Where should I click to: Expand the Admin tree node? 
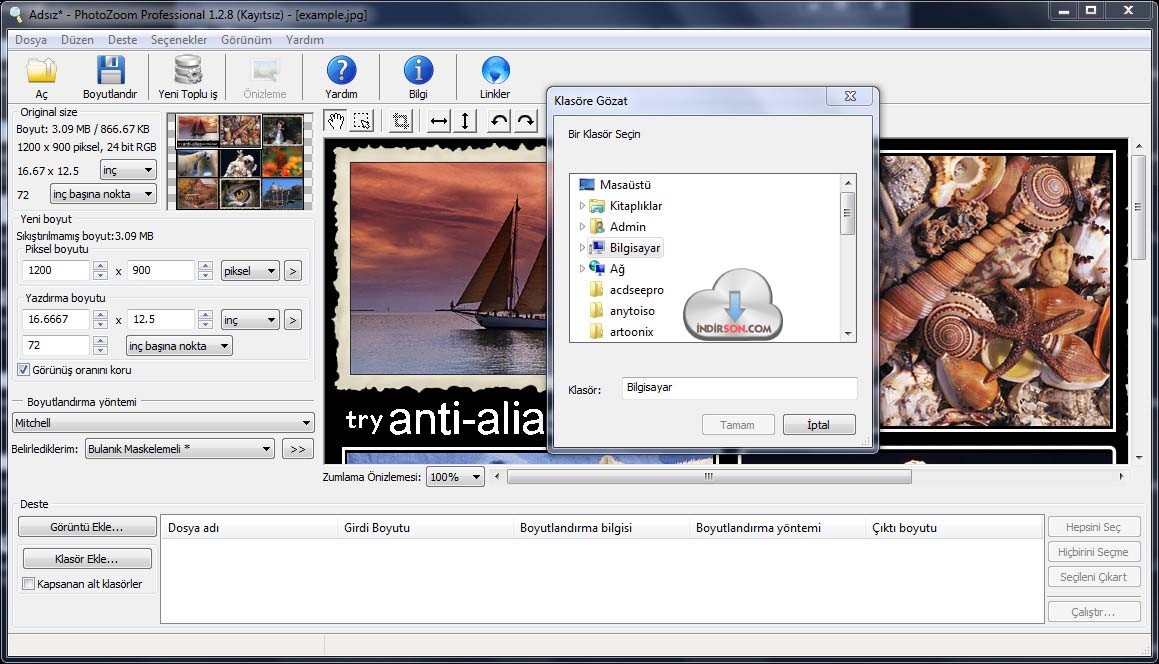click(x=582, y=227)
